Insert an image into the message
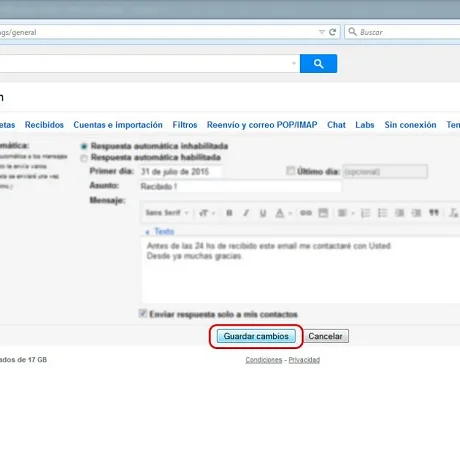Screen dimensions: 460x460 (x=323, y=213)
